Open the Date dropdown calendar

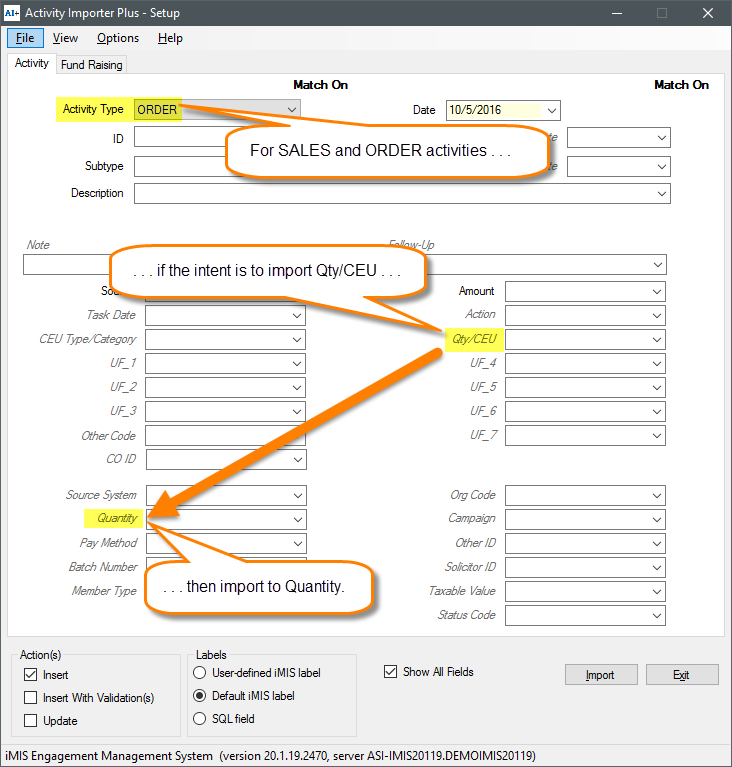tap(552, 110)
